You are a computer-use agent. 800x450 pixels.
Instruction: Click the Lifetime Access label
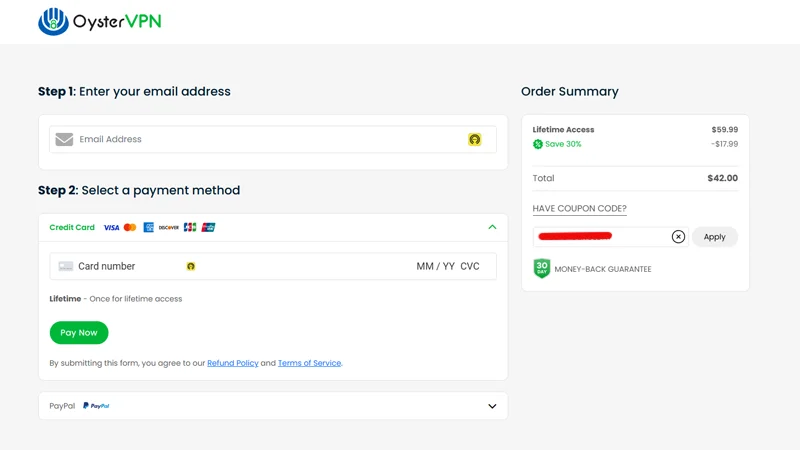(563, 130)
